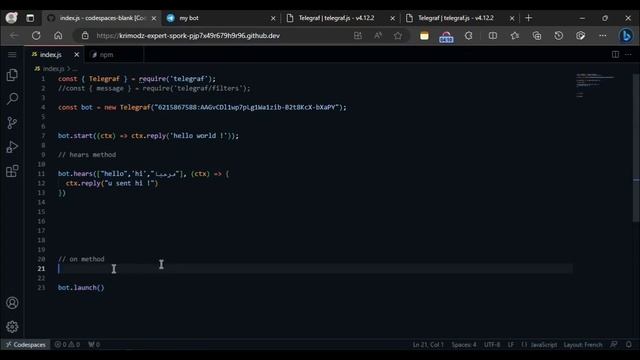Screen dimensions: 640x360
Task: Open the Extensions view
Action: pyautogui.click(x=12, y=171)
